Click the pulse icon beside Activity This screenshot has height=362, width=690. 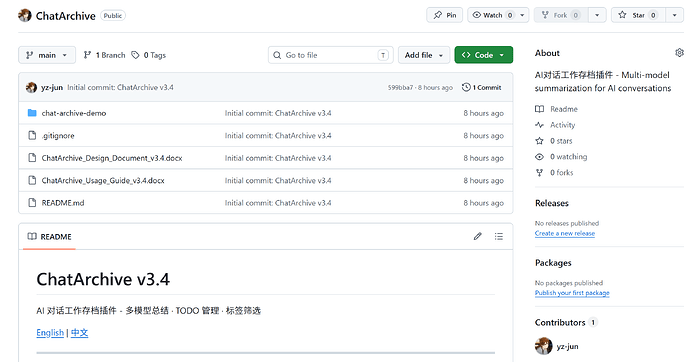pyautogui.click(x=539, y=125)
